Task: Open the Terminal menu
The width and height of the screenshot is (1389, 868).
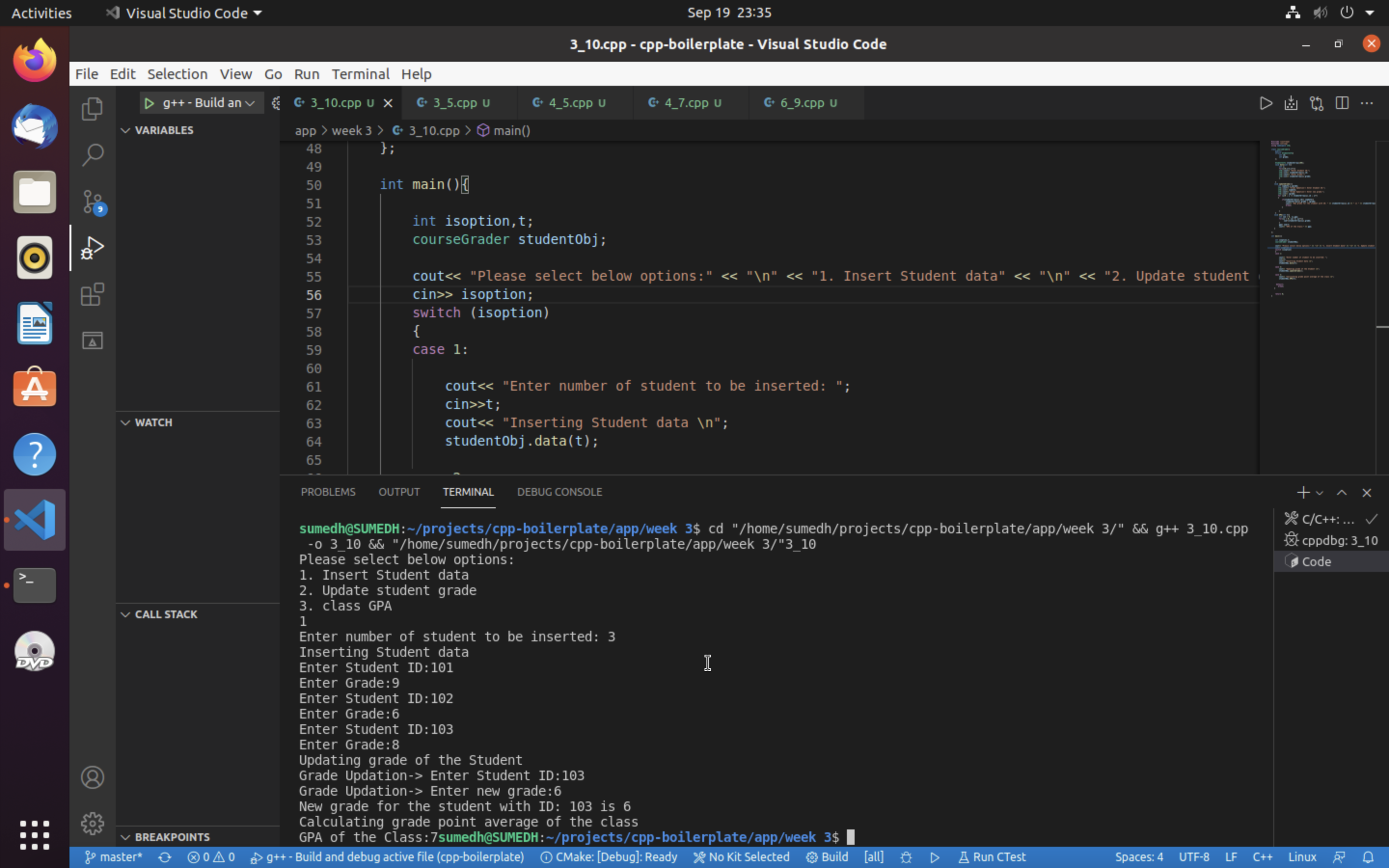Action: (360, 74)
